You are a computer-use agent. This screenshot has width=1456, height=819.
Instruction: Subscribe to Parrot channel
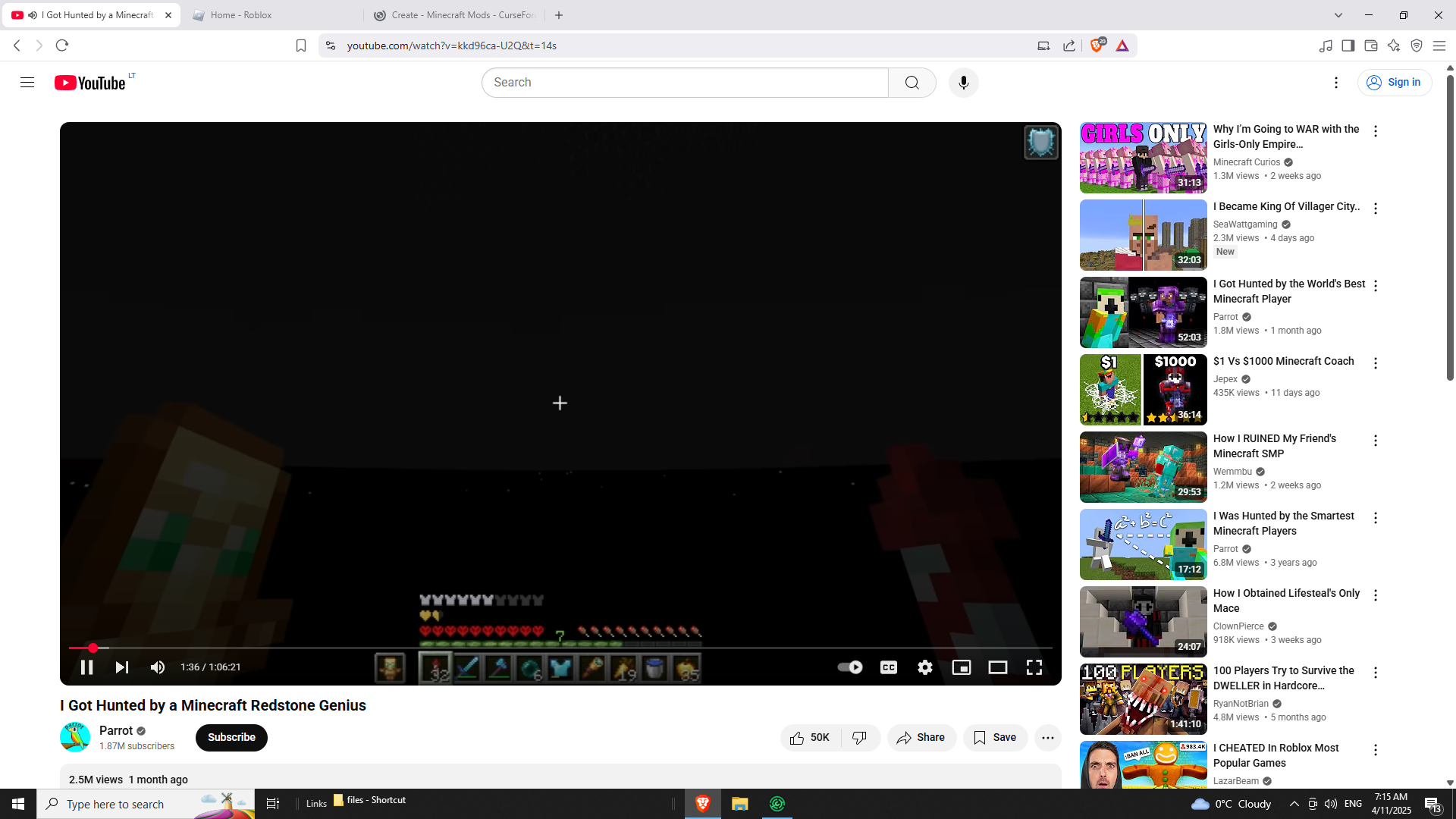coord(231,738)
